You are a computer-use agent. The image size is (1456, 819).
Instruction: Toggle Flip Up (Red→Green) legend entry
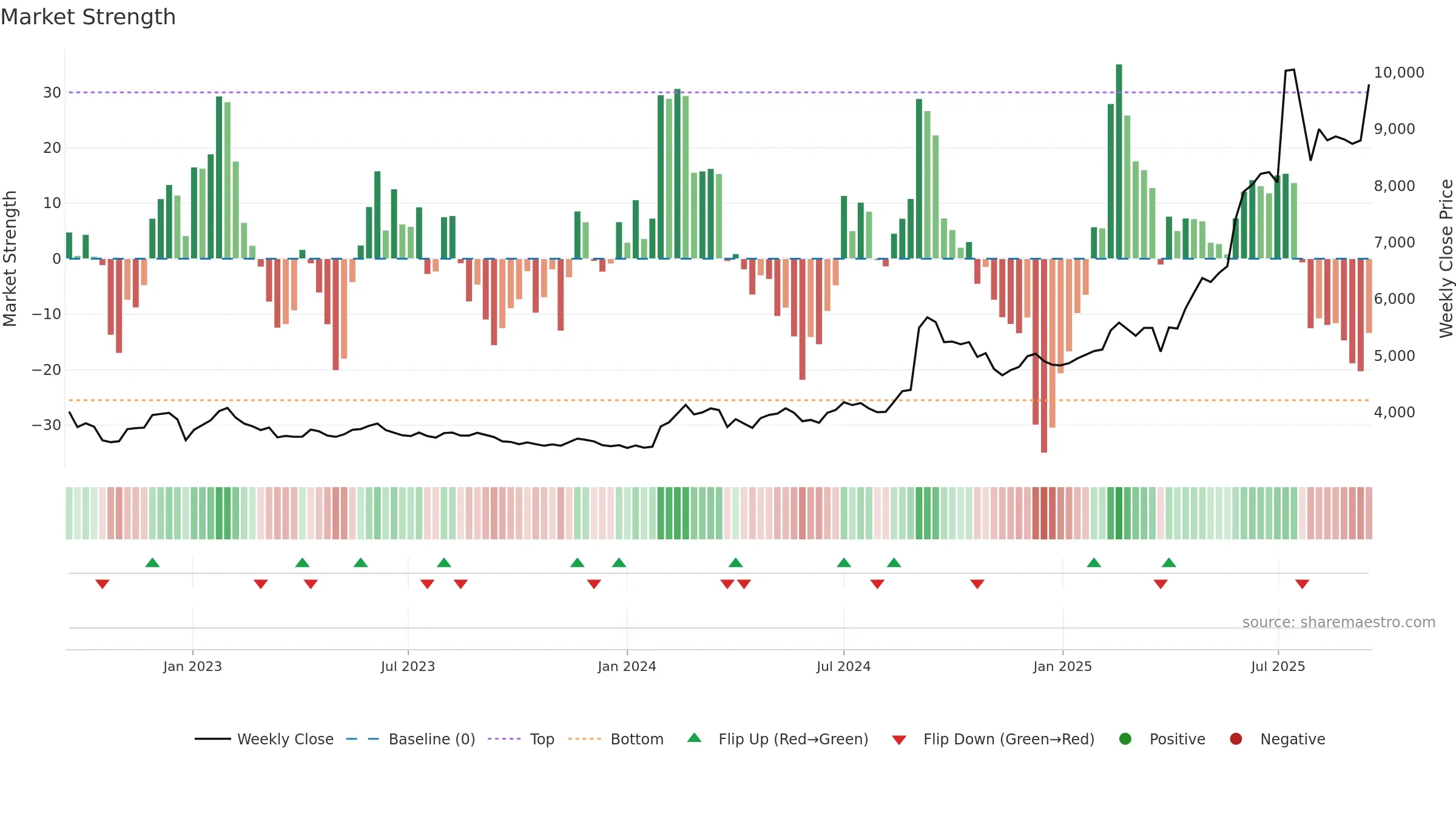click(778, 739)
